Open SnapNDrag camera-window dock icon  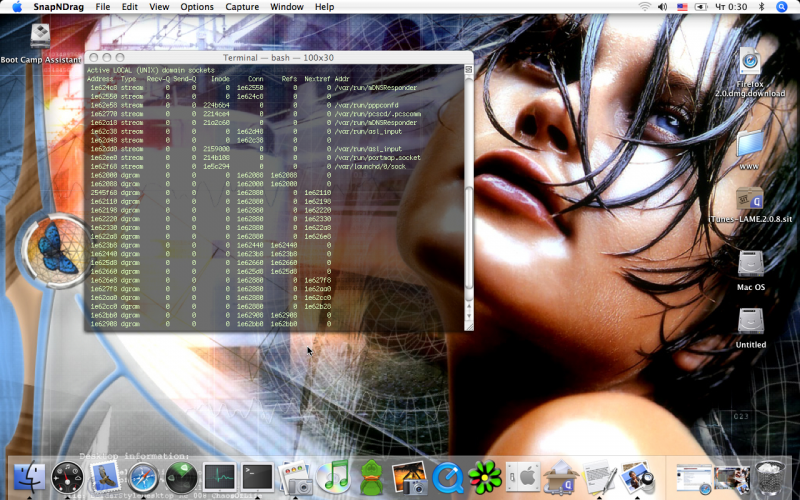[295, 478]
